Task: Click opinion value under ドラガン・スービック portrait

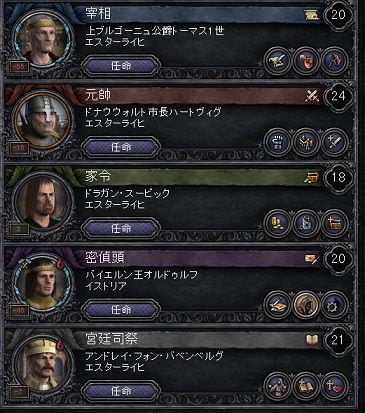Action: pyautogui.click(x=19, y=229)
